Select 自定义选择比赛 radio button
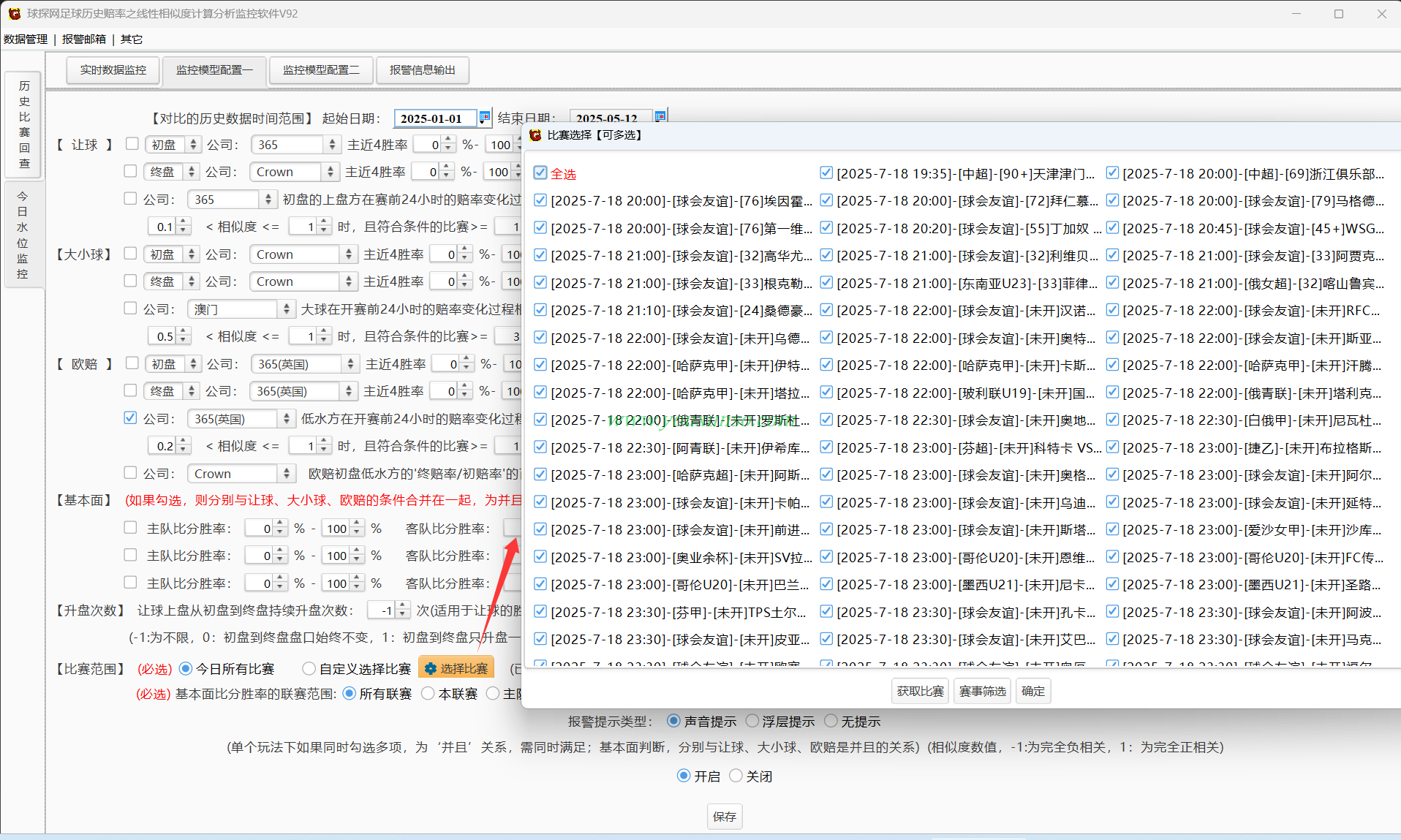Screen dimensions: 1401x840 pyautogui.click(x=309, y=668)
